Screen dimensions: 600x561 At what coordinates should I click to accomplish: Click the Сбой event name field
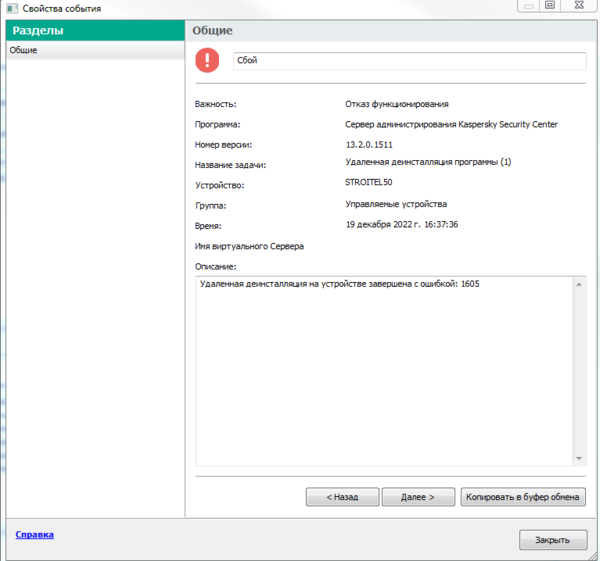pyautogui.click(x=409, y=60)
